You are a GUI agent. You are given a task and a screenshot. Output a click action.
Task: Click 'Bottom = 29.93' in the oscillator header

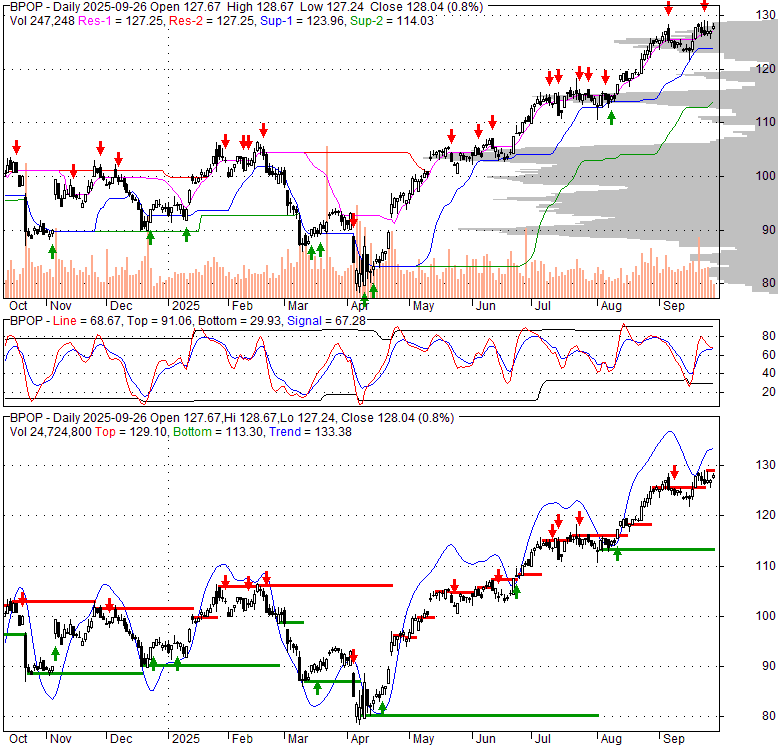pyautogui.click(x=240, y=321)
